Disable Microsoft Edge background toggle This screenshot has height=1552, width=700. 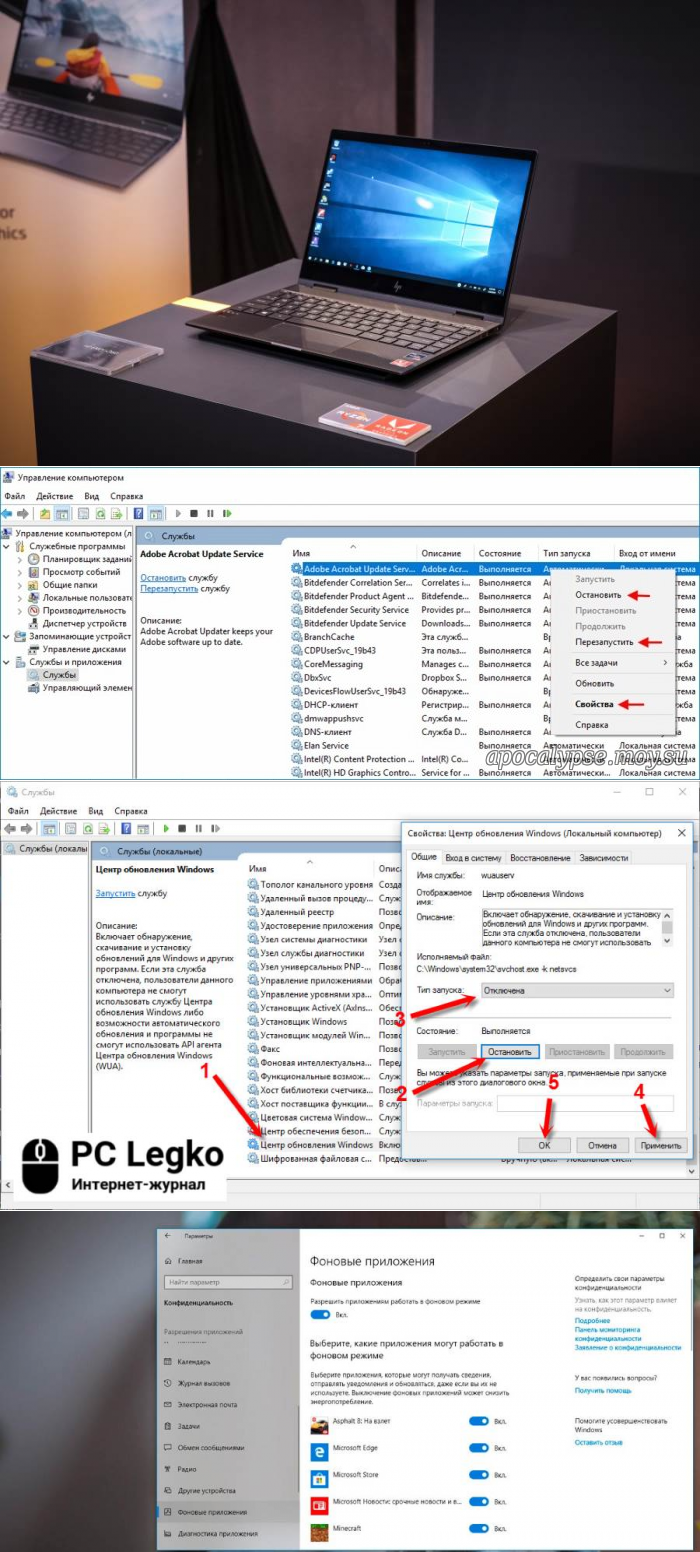479,1447
